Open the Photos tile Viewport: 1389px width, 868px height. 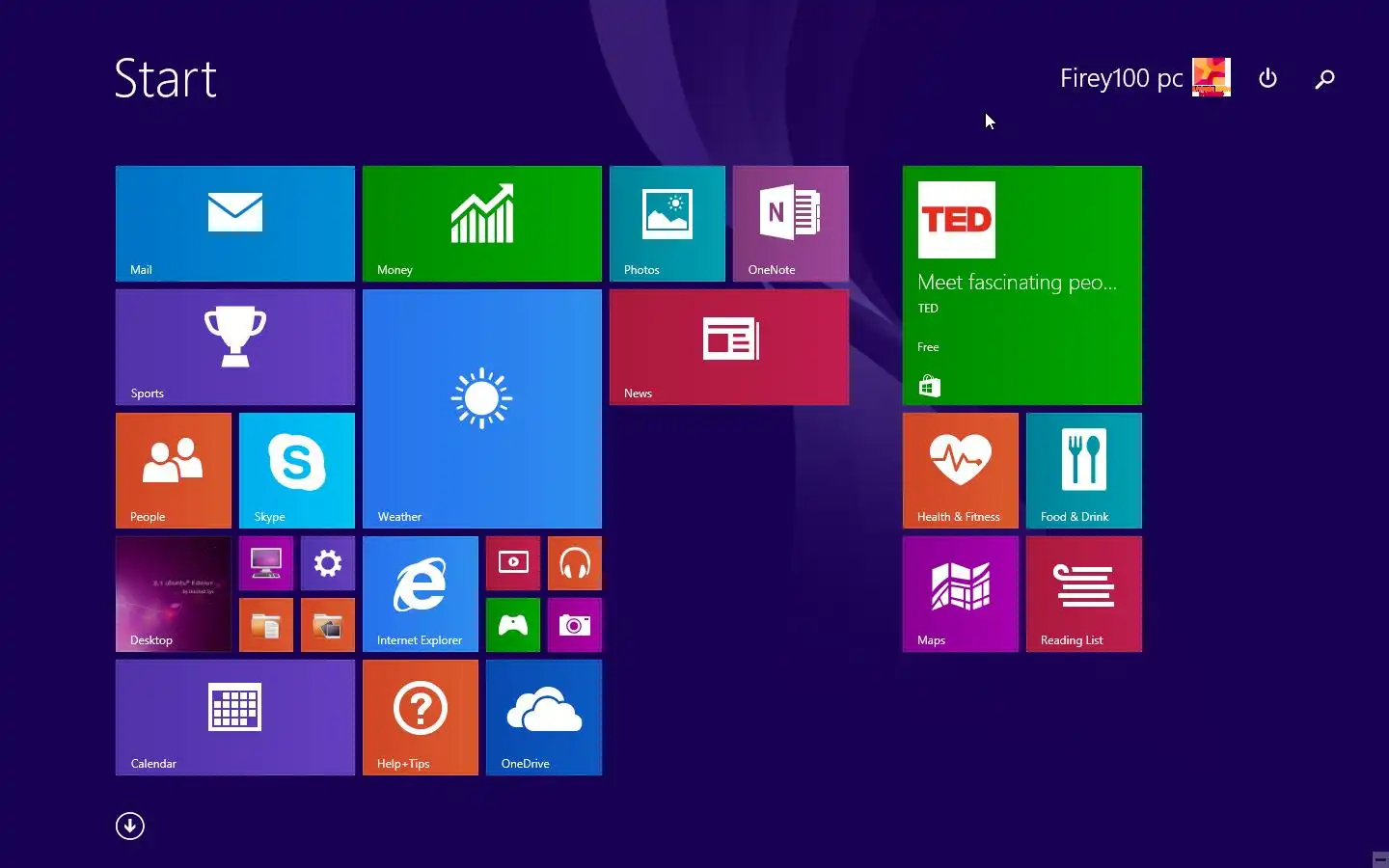[667, 224]
